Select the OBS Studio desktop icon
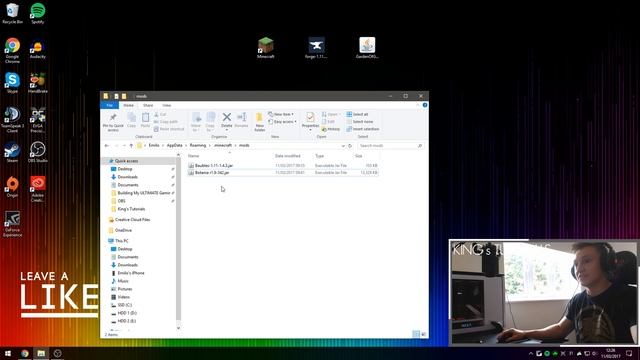 [x=38, y=152]
